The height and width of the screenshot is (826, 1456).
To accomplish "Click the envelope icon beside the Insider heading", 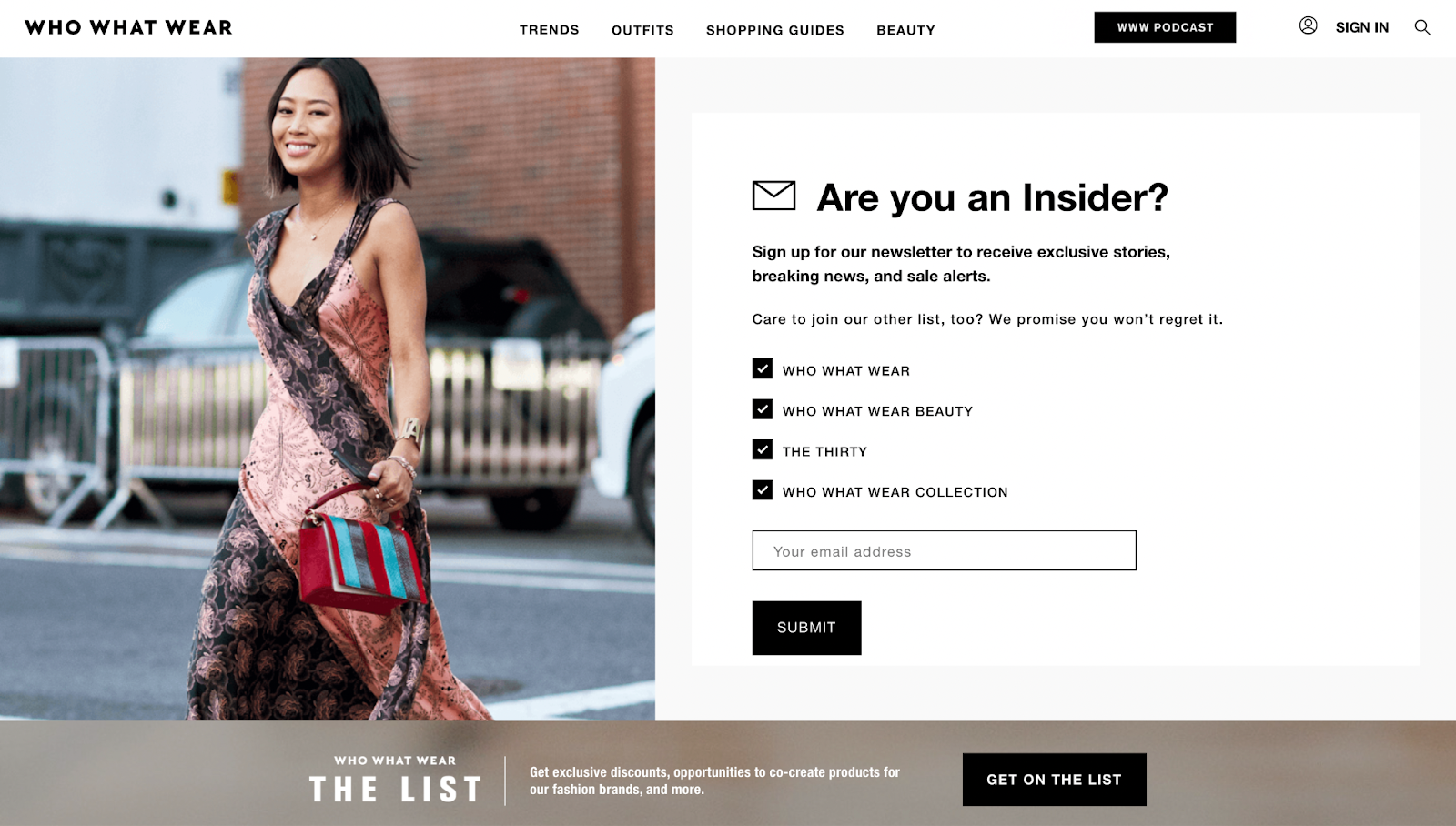I will [773, 196].
